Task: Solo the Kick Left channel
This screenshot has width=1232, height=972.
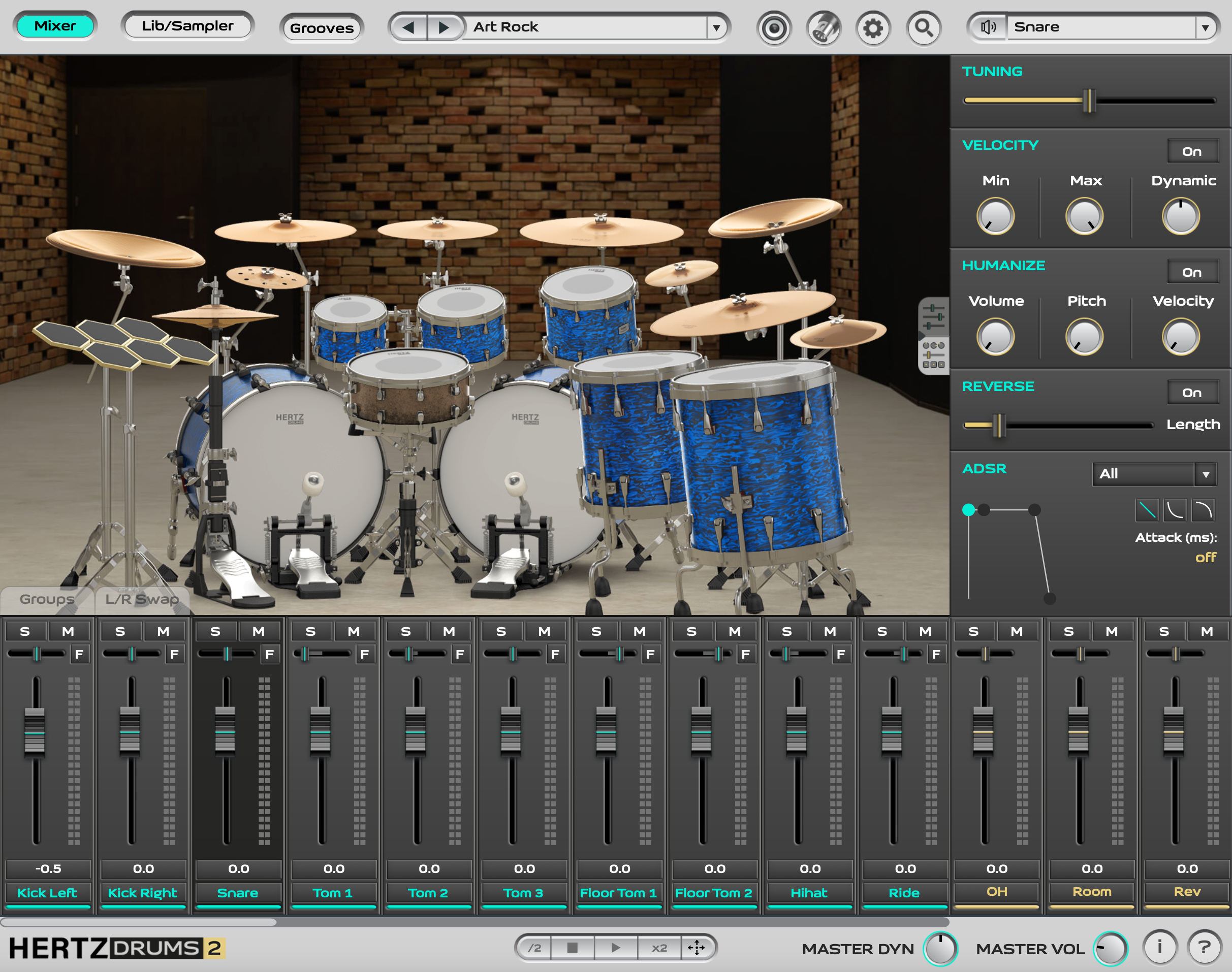Action: click(x=25, y=631)
